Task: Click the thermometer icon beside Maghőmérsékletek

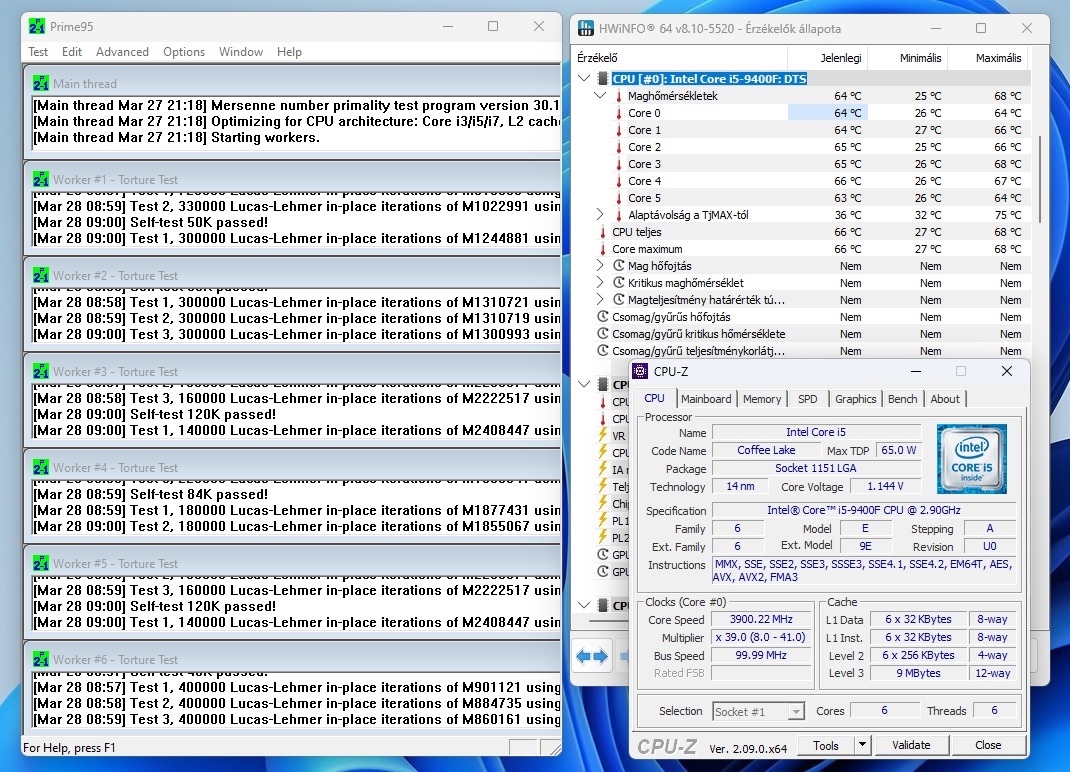Action: [619, 96]
